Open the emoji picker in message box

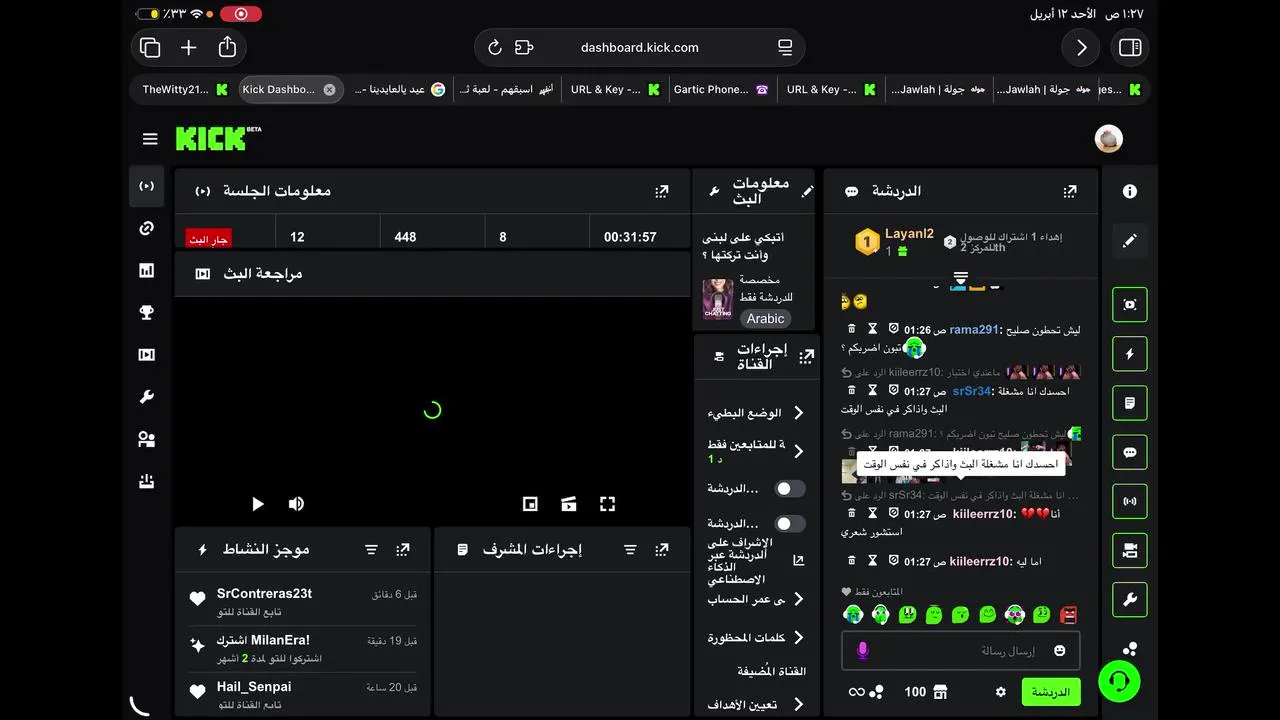[x=1060, y=651]
